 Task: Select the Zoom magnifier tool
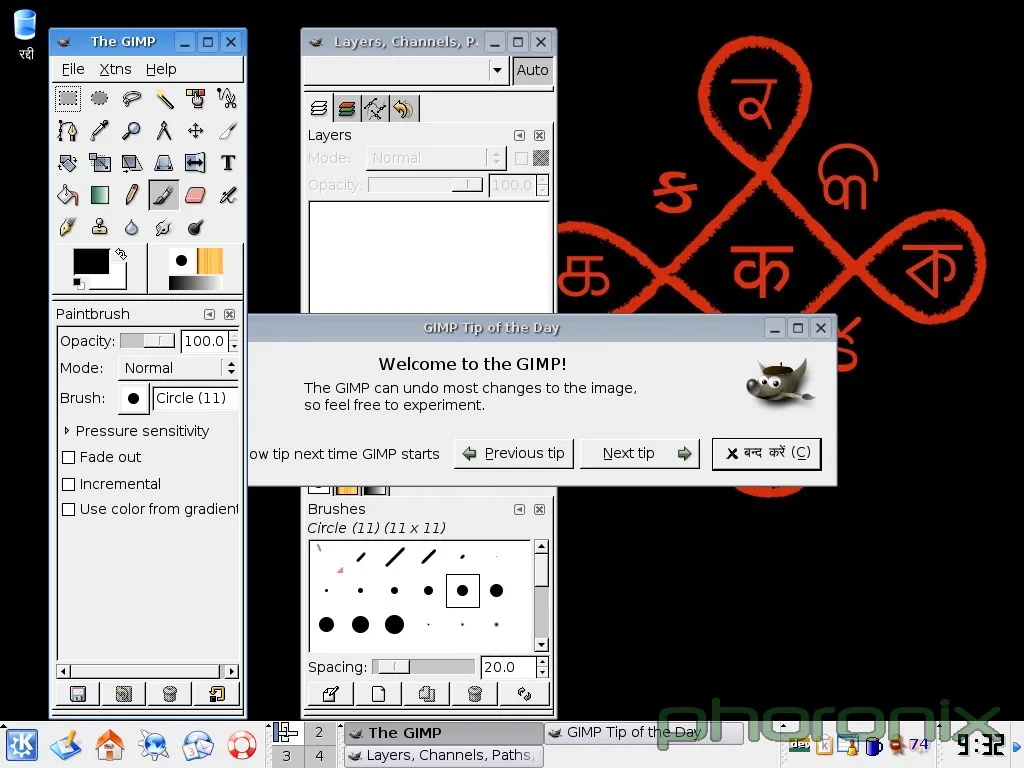[131, 131]
